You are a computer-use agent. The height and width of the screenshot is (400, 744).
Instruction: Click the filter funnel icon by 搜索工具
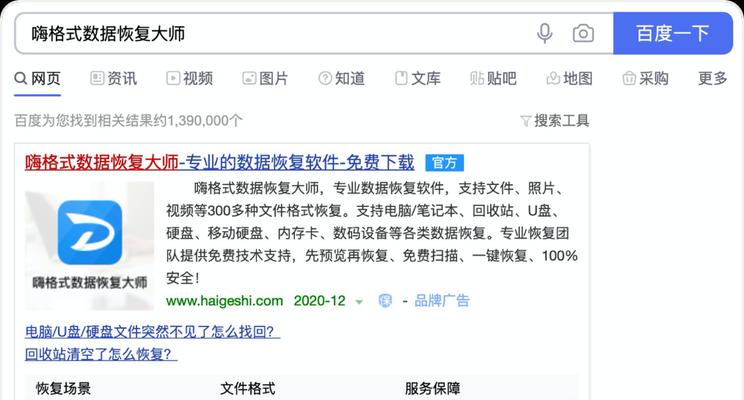(525, 121)
